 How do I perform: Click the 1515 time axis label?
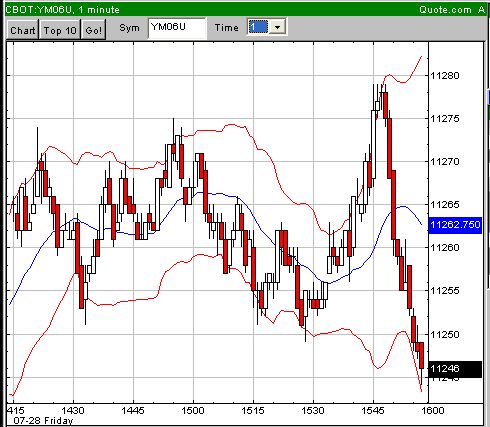pos(253,410)
